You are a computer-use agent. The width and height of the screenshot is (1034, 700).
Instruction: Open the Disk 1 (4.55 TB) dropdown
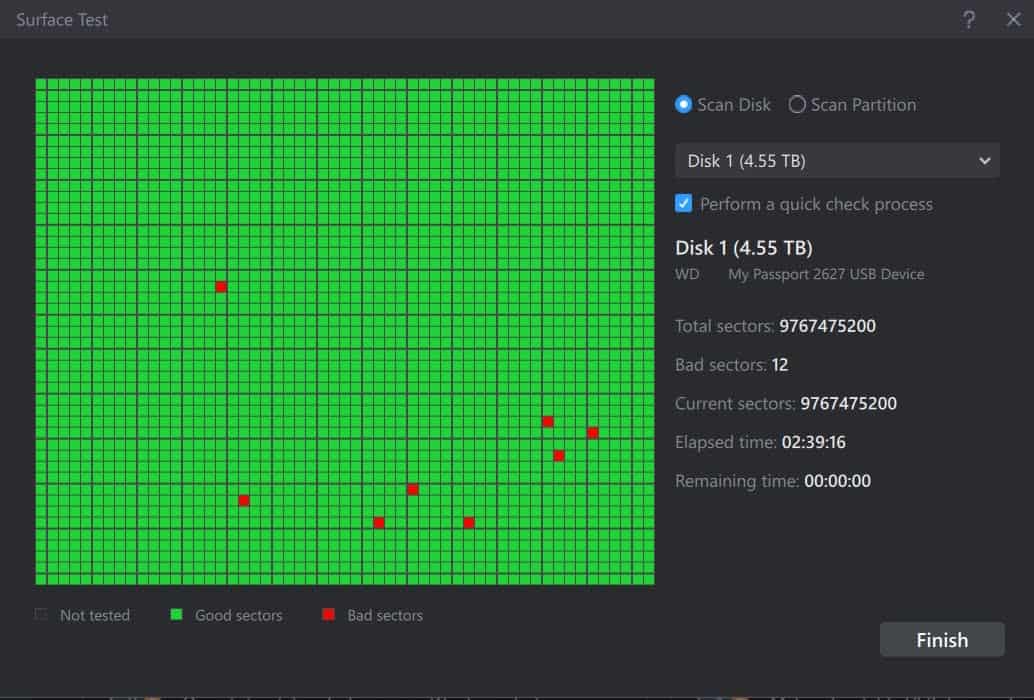click(x=837, y=161)
